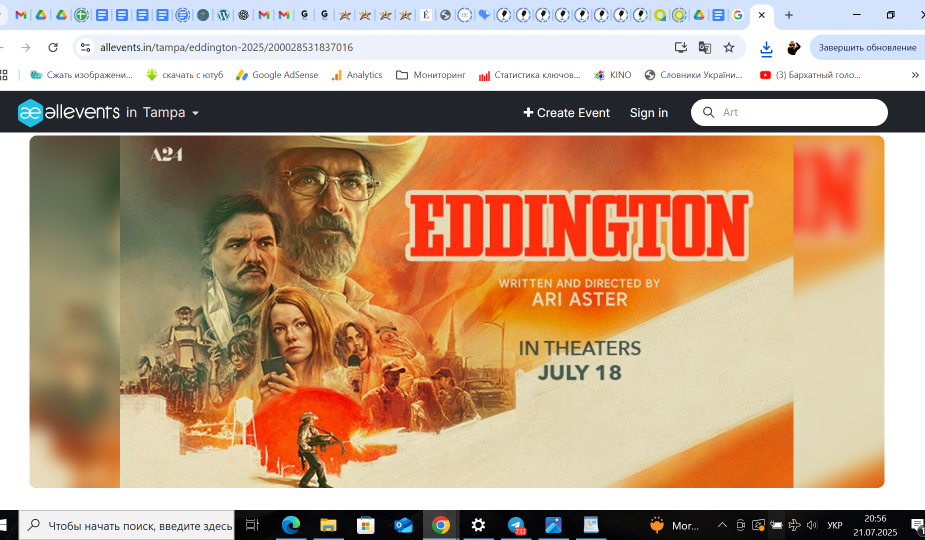
Task: Click the allevents logo
Action: (68, 112)
